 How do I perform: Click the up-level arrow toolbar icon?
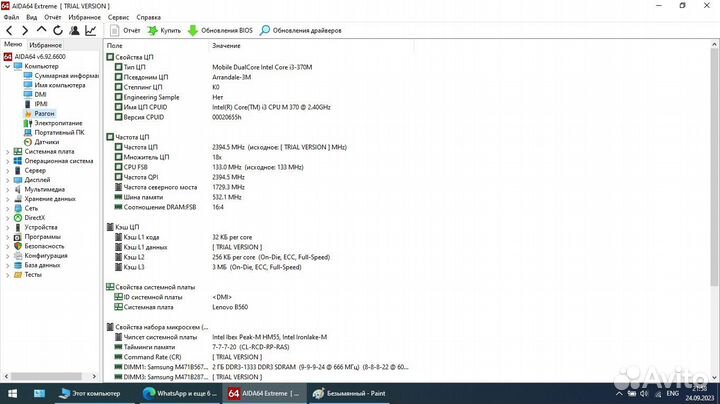point(41,30)
